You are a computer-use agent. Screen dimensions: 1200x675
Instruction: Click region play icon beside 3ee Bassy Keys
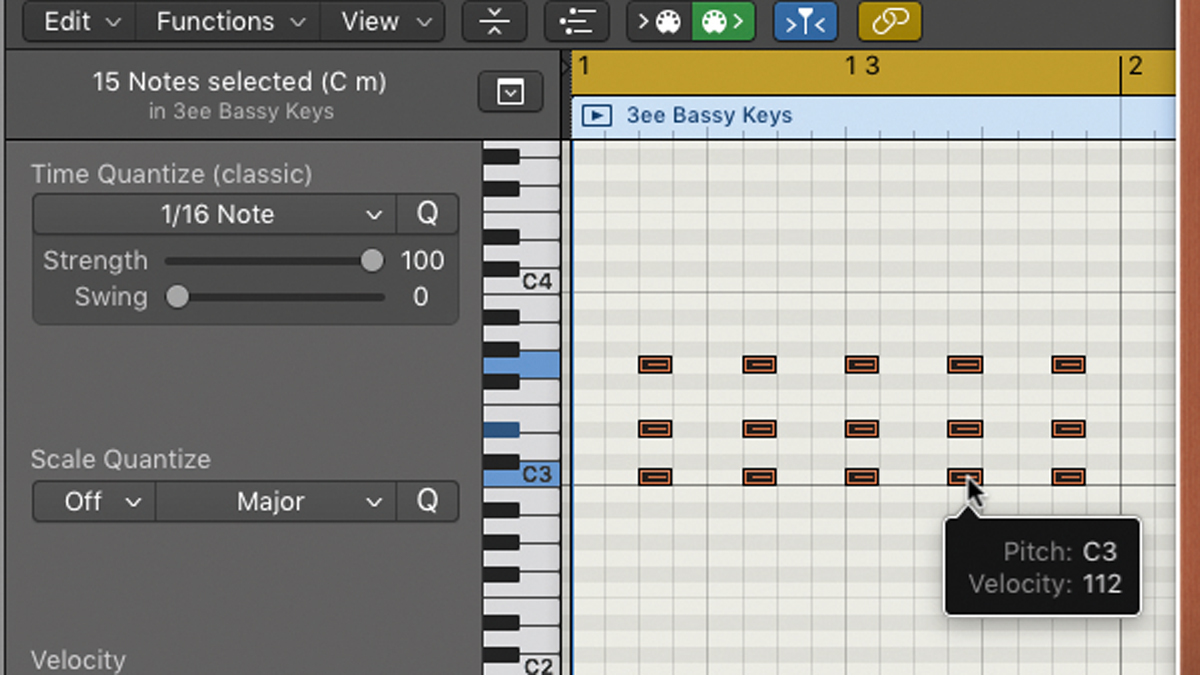coord(596,116)
